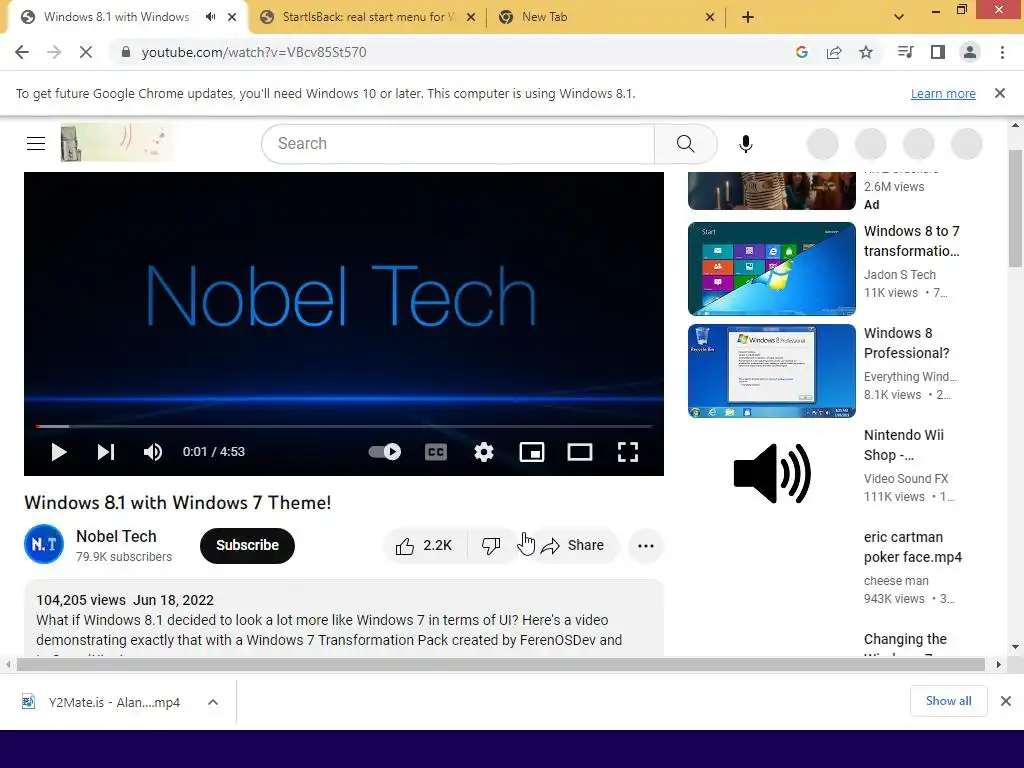
Task: Play the video
Action: [59, 452]
